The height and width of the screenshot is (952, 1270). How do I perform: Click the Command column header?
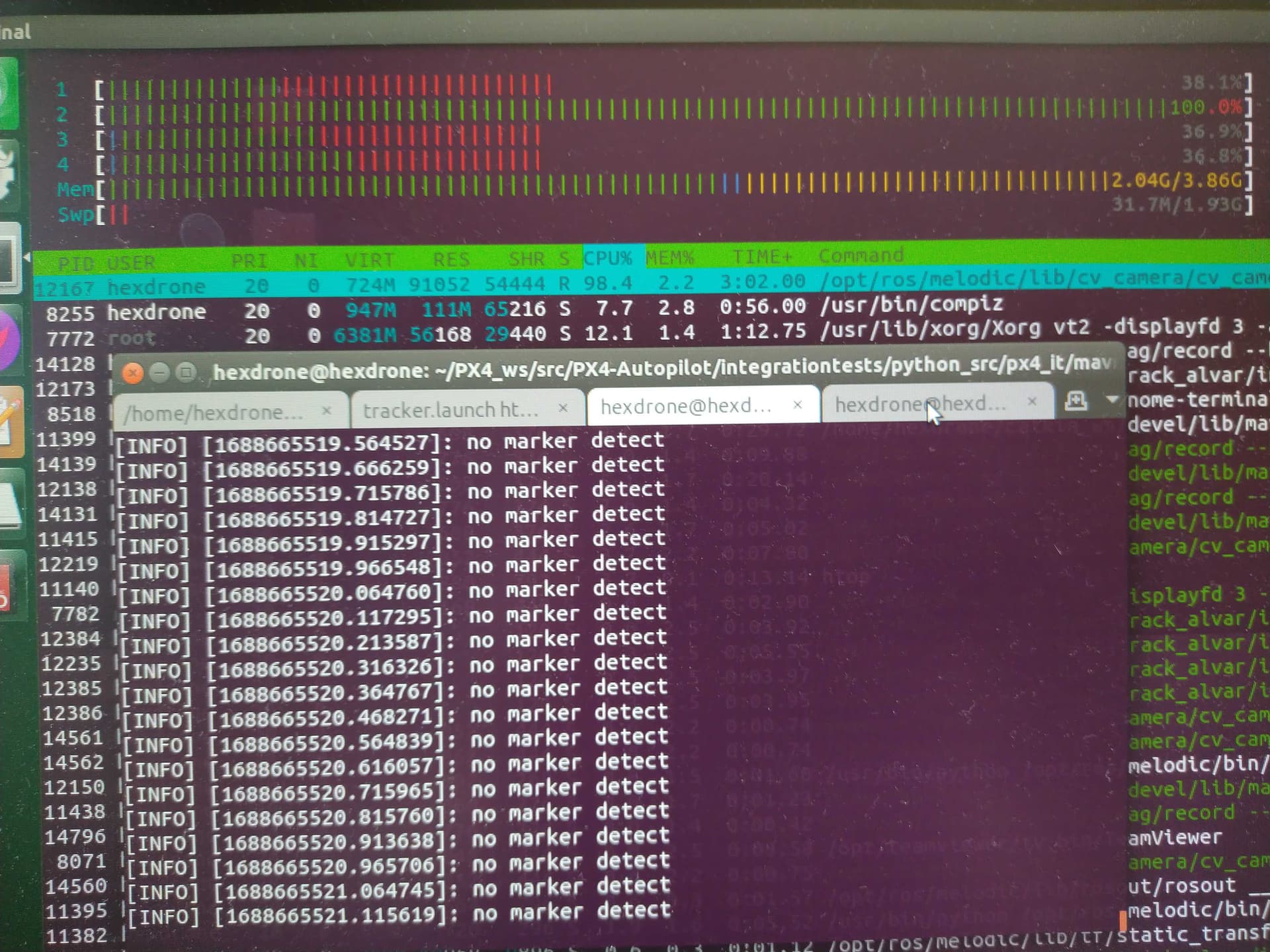coord(861,256)
